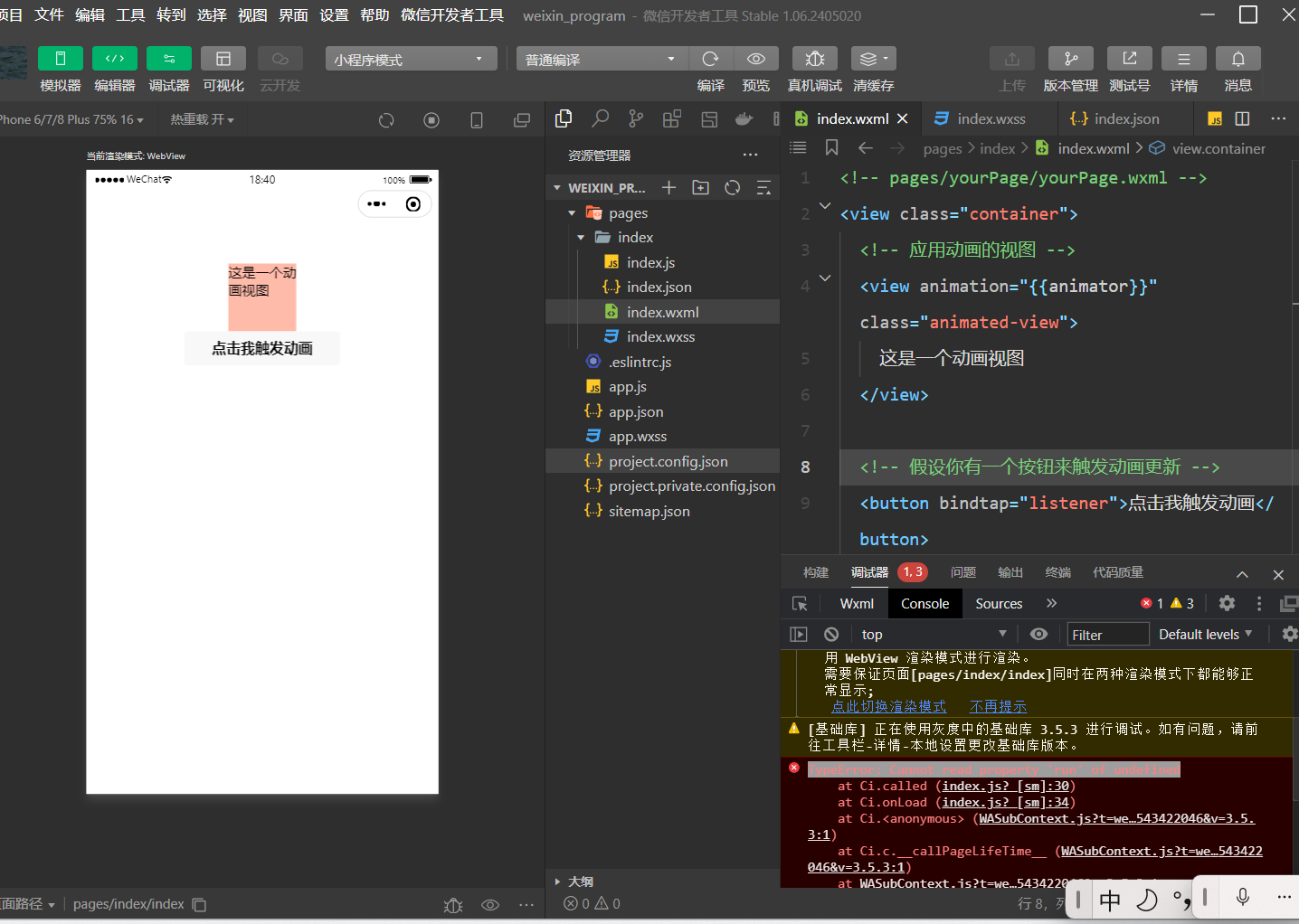Open the source control branch icon
Screen dimensions: 1299x924
636,118
